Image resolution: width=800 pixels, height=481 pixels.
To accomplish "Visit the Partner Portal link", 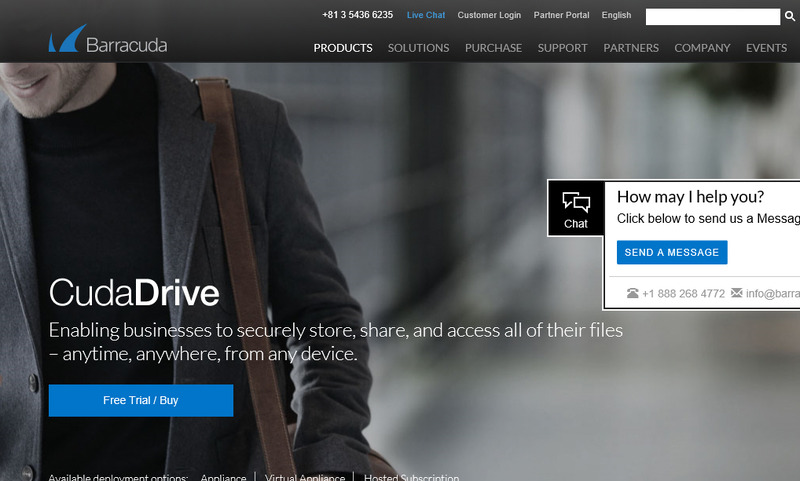I will 561,15.
